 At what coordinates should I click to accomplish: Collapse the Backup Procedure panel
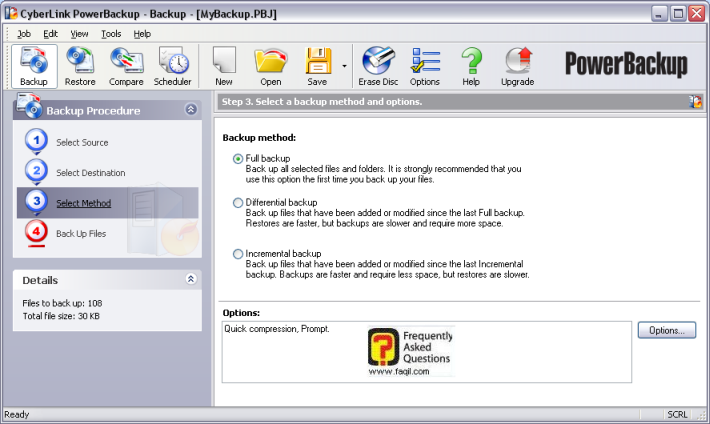[190, 111]
